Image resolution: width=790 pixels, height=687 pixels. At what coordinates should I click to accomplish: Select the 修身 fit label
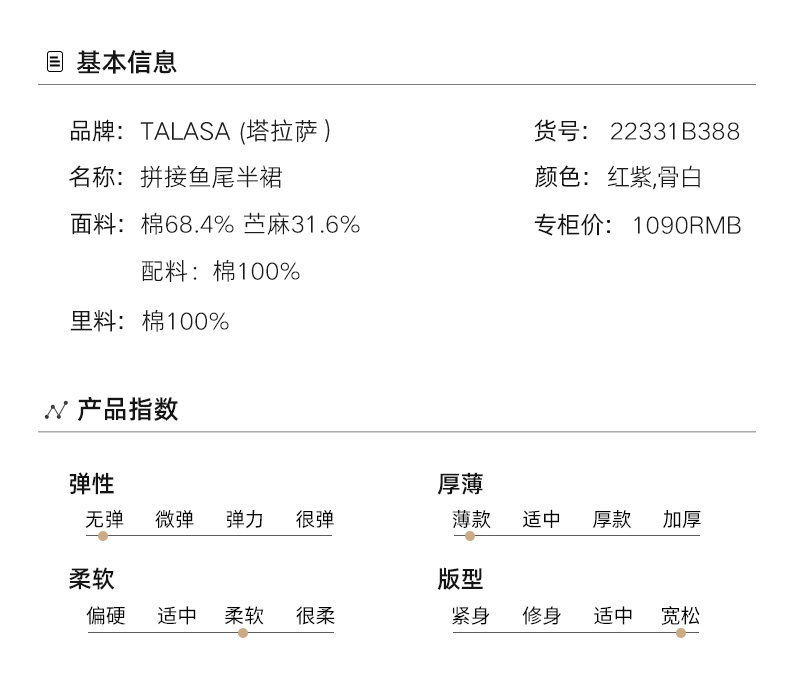(541, 615)
